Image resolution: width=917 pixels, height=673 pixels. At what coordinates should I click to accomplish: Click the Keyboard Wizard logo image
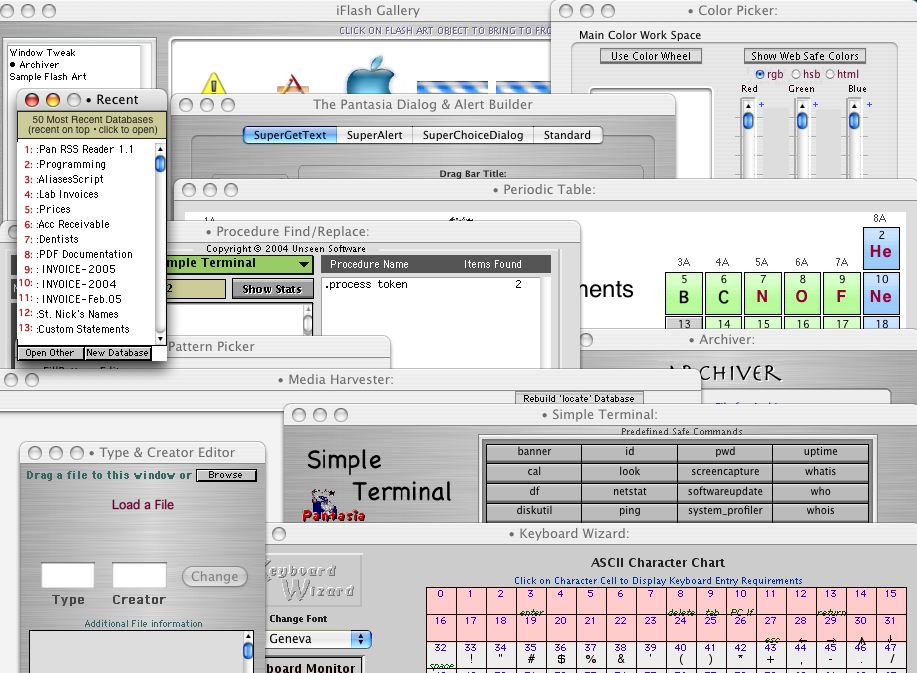[312, 579]
